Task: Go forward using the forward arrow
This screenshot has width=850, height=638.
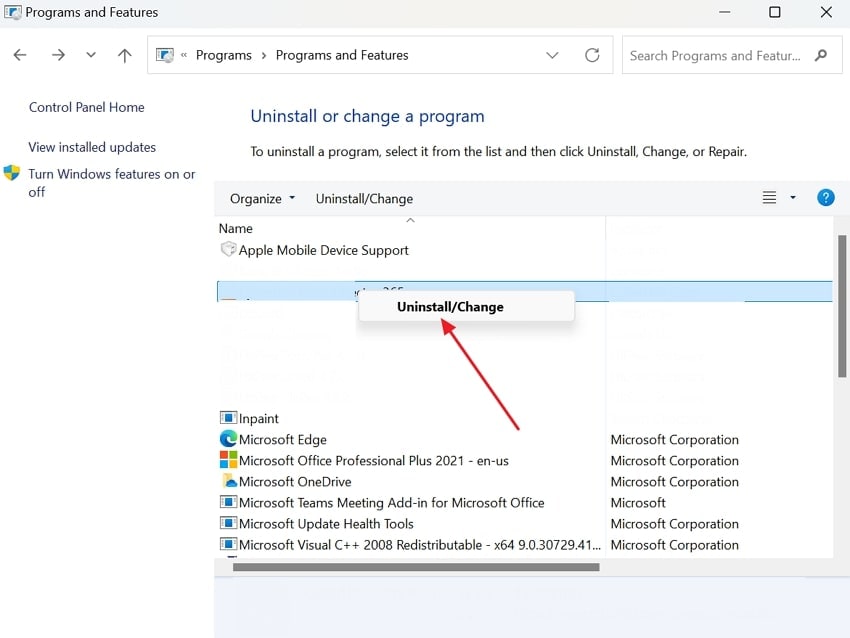Action: [x=58, y=55]
